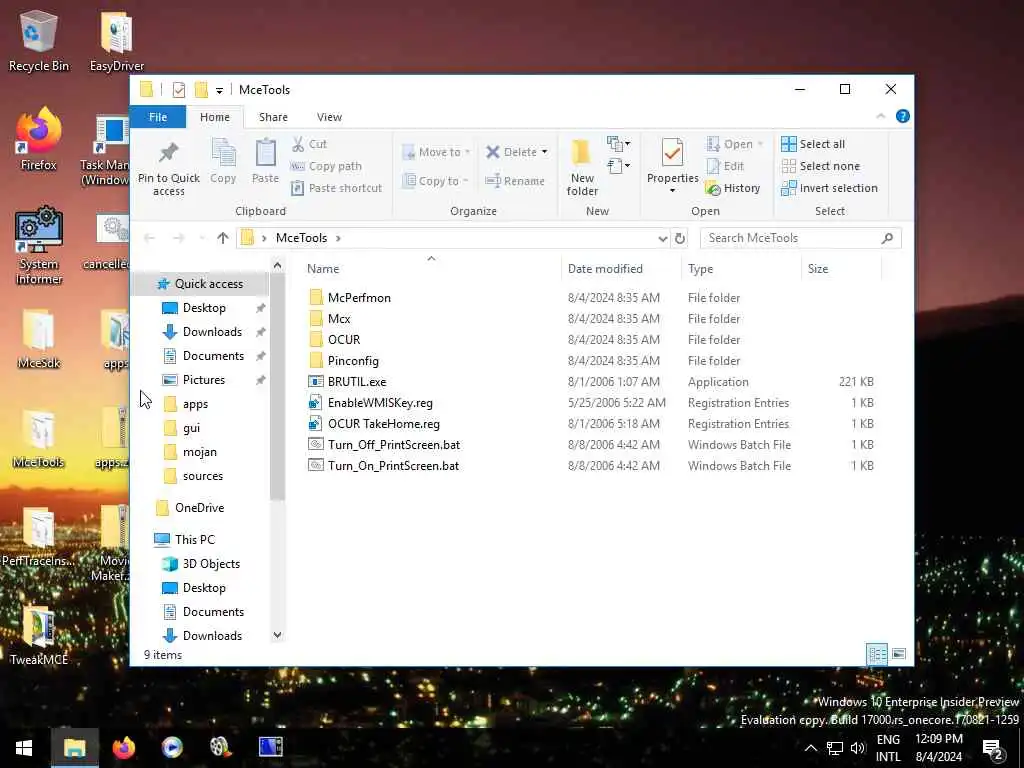Click the taskbar volume icon
Viewport: 1024px width, 768px height.
tap(857, 748)
